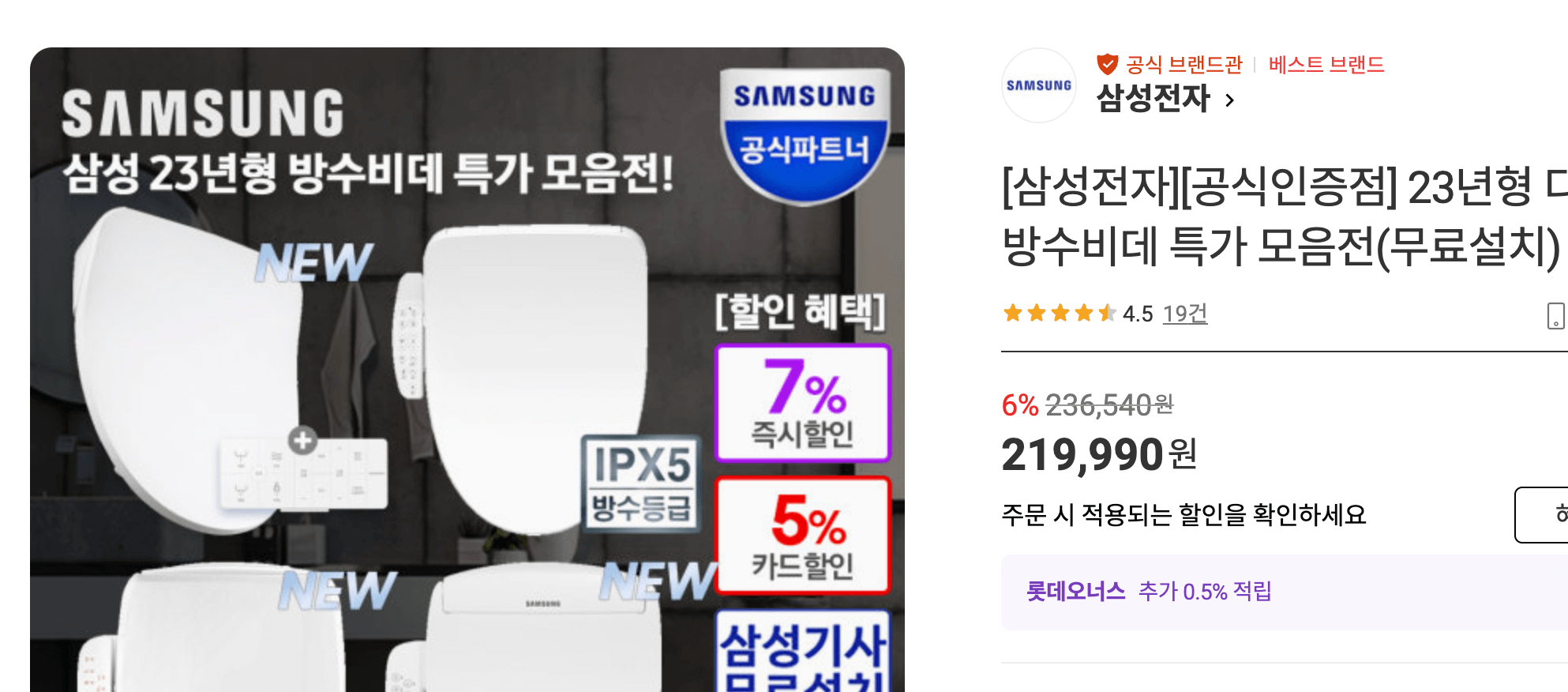
Task: Click the 5% 카드할인 badge
Action: pyautogui.click(x=803, y=536)
